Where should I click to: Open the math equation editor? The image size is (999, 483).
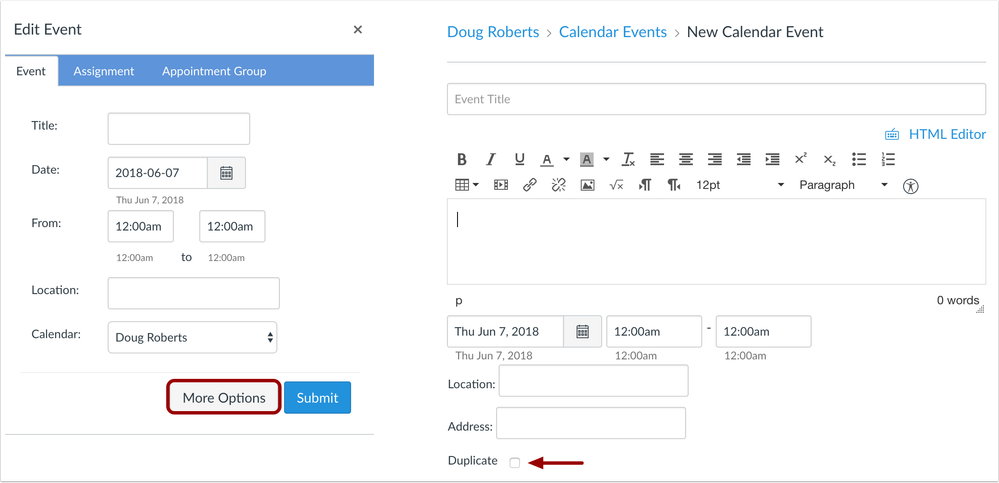tap(616, 185)
